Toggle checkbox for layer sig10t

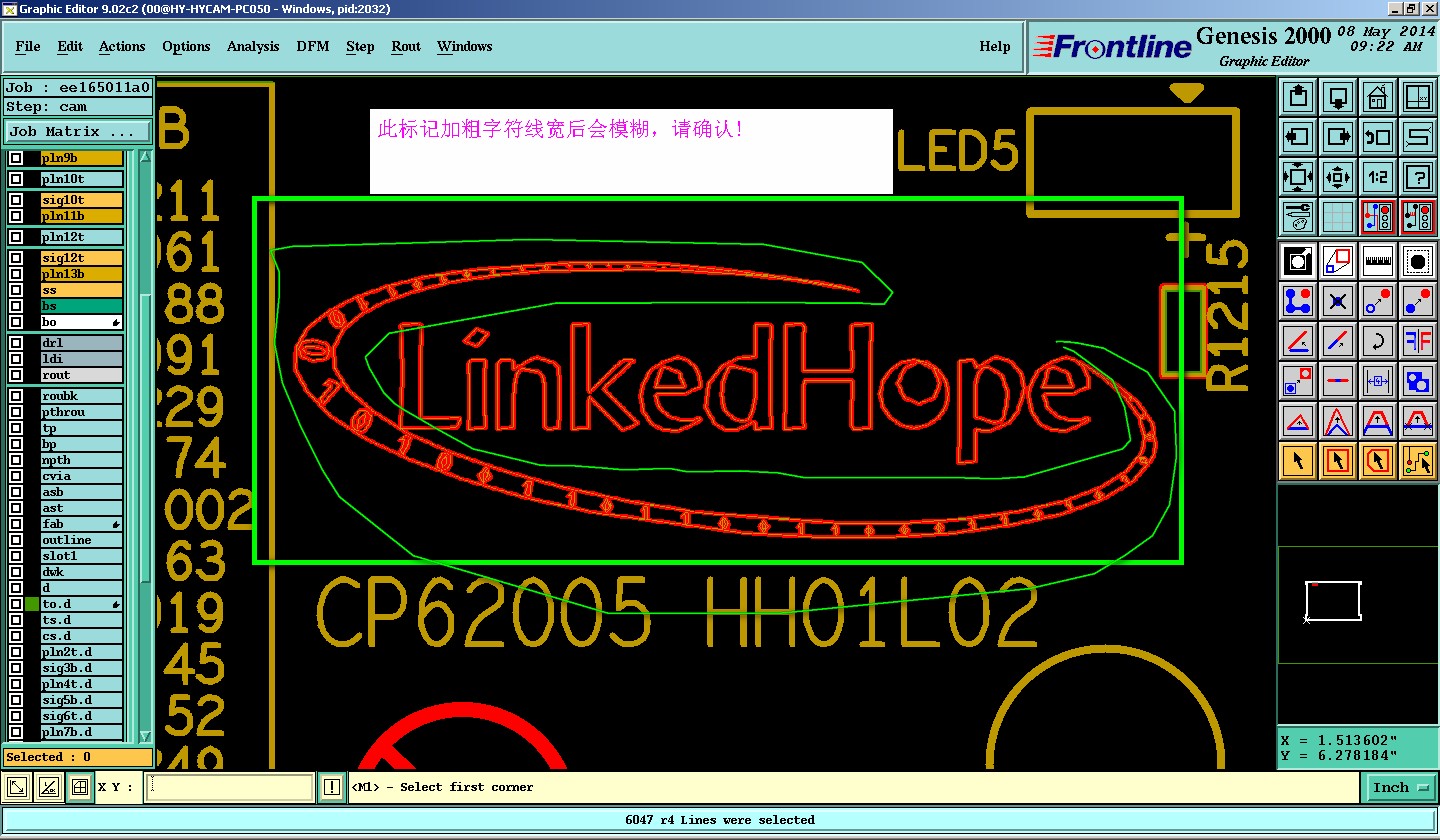(x=16, y=200)
